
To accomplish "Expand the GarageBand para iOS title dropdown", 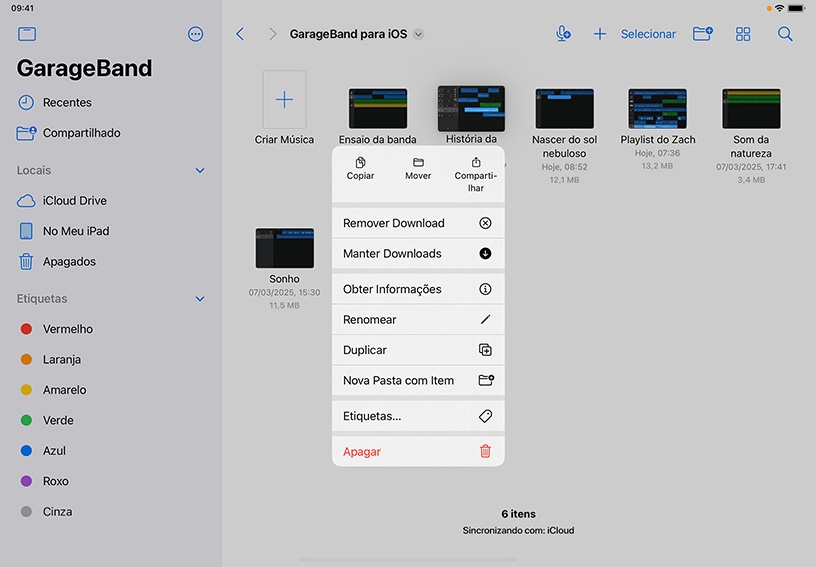I will (x=418, y=34).
